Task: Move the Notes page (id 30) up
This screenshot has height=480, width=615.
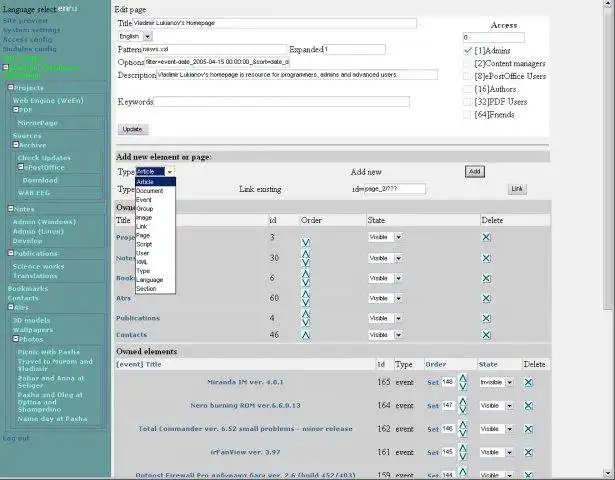Action: pyautogui.click(x=306, y=254)
